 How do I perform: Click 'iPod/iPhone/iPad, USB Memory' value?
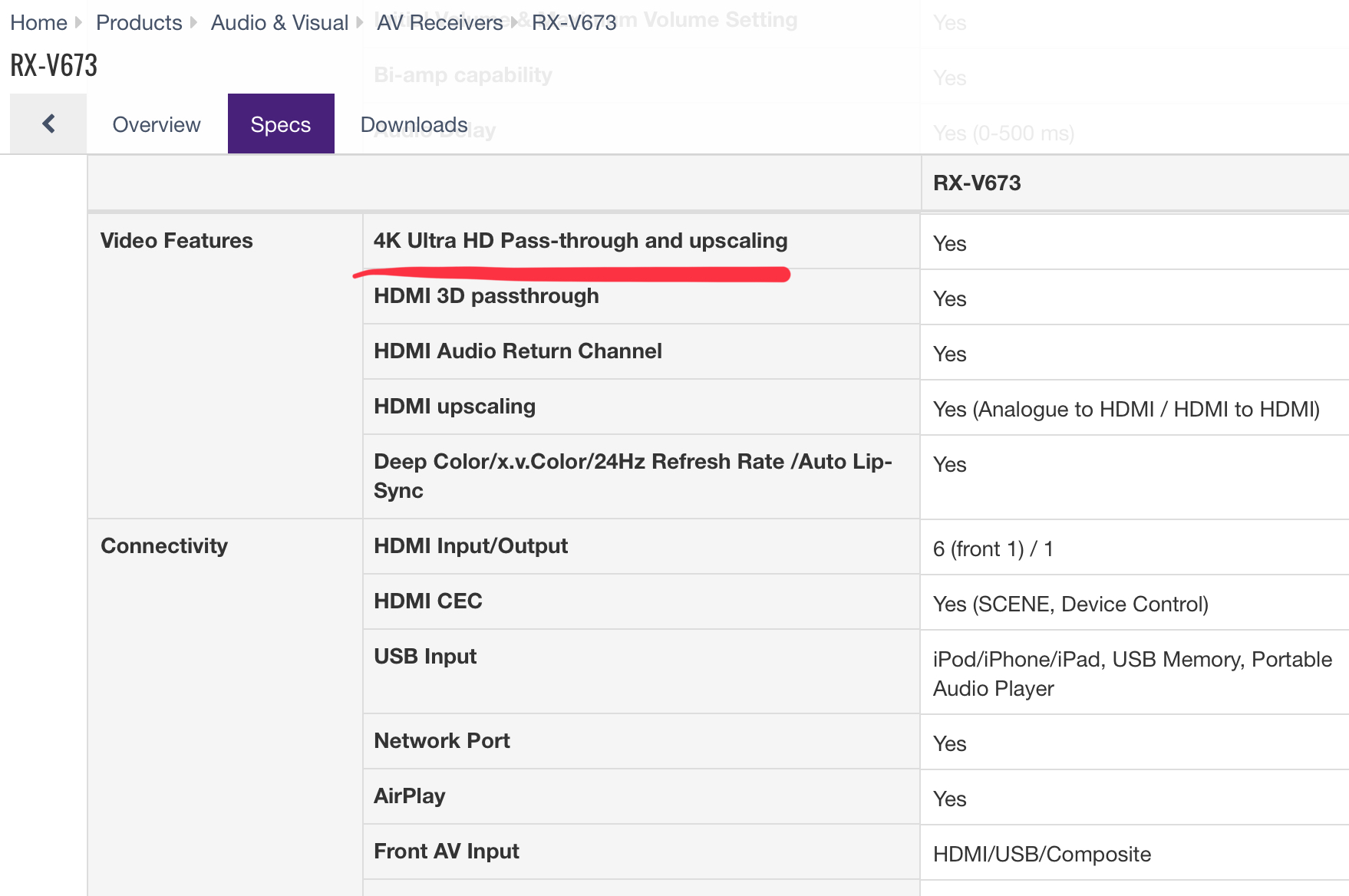pyautogui.click(x=1133, y=674)
